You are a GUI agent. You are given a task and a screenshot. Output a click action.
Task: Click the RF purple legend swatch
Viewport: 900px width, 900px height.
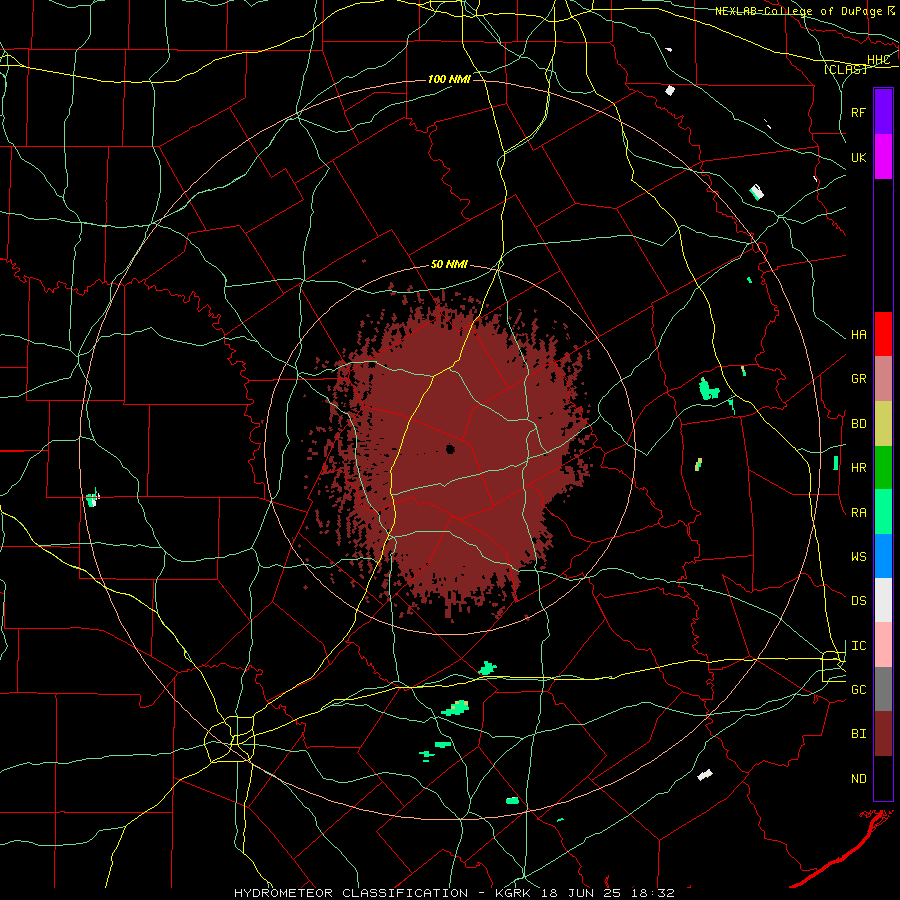tap(883, 112)
